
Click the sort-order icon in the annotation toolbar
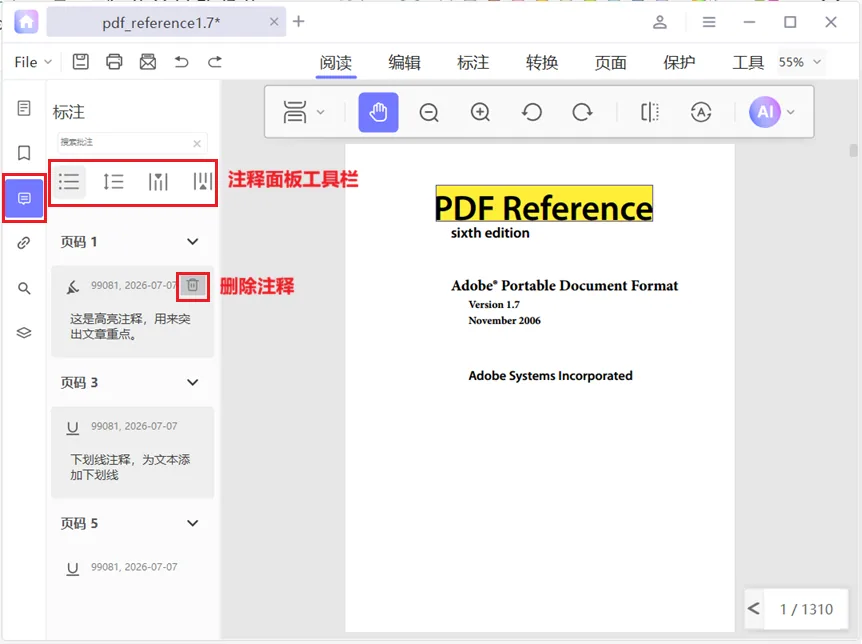coord(113,181)
